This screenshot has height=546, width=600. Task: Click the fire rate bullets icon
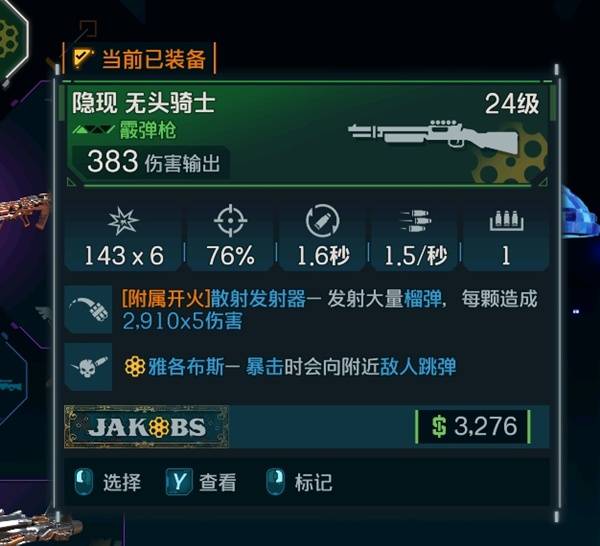pos(416,221)
